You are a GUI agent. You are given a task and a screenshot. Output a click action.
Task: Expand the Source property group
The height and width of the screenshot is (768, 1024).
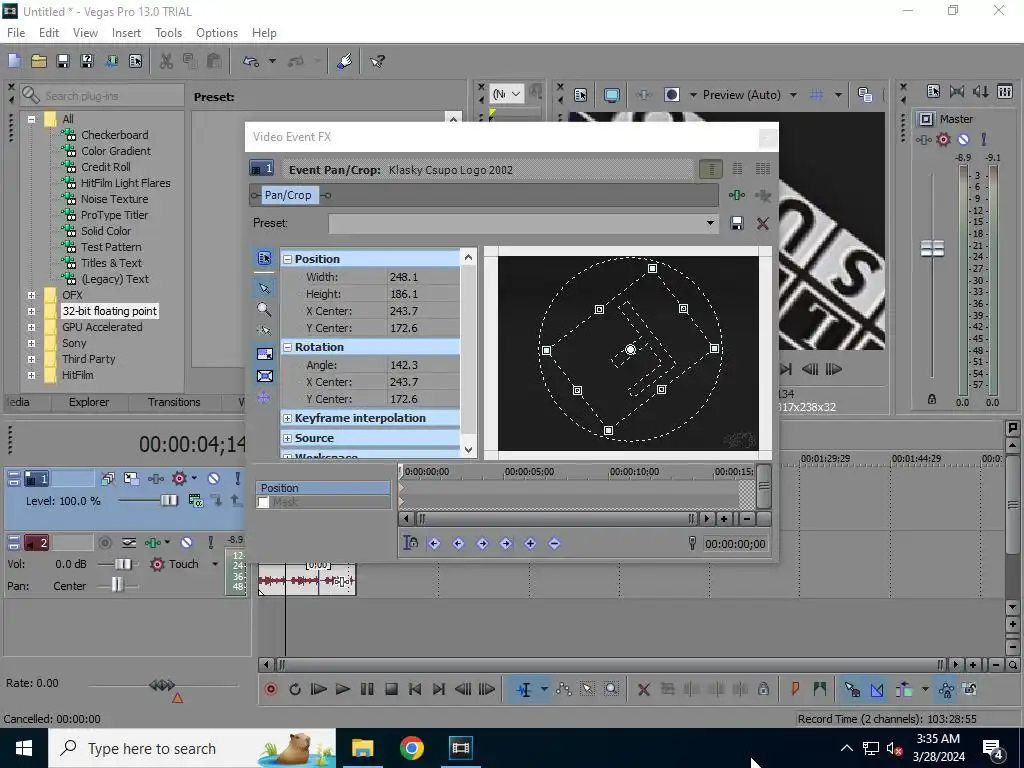pos(287,438)
